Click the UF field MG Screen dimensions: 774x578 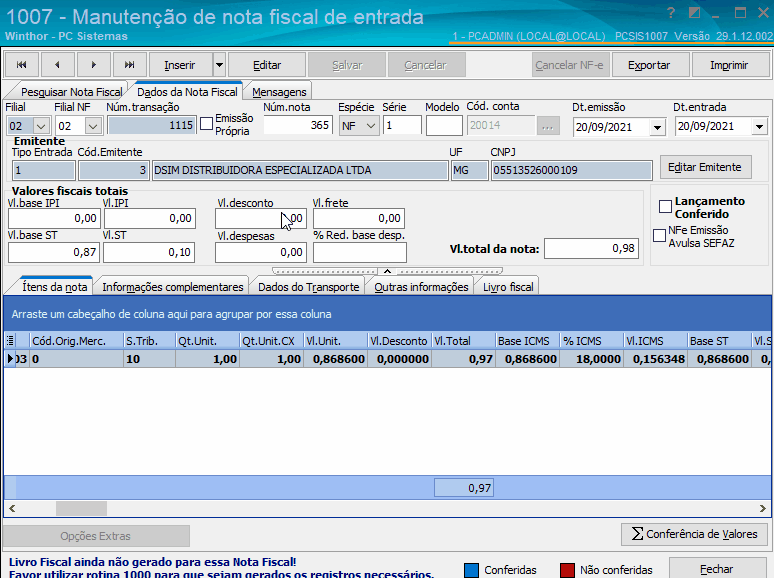469,170
